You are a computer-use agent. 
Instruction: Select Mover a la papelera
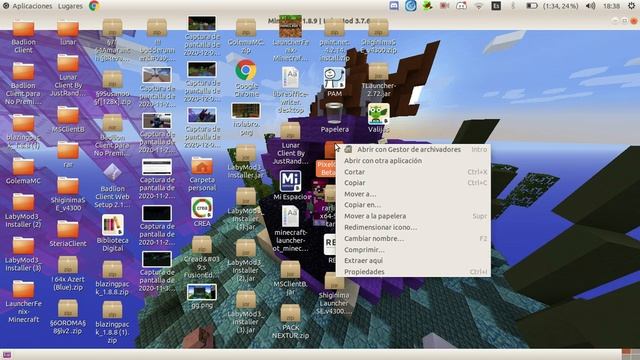413,216
